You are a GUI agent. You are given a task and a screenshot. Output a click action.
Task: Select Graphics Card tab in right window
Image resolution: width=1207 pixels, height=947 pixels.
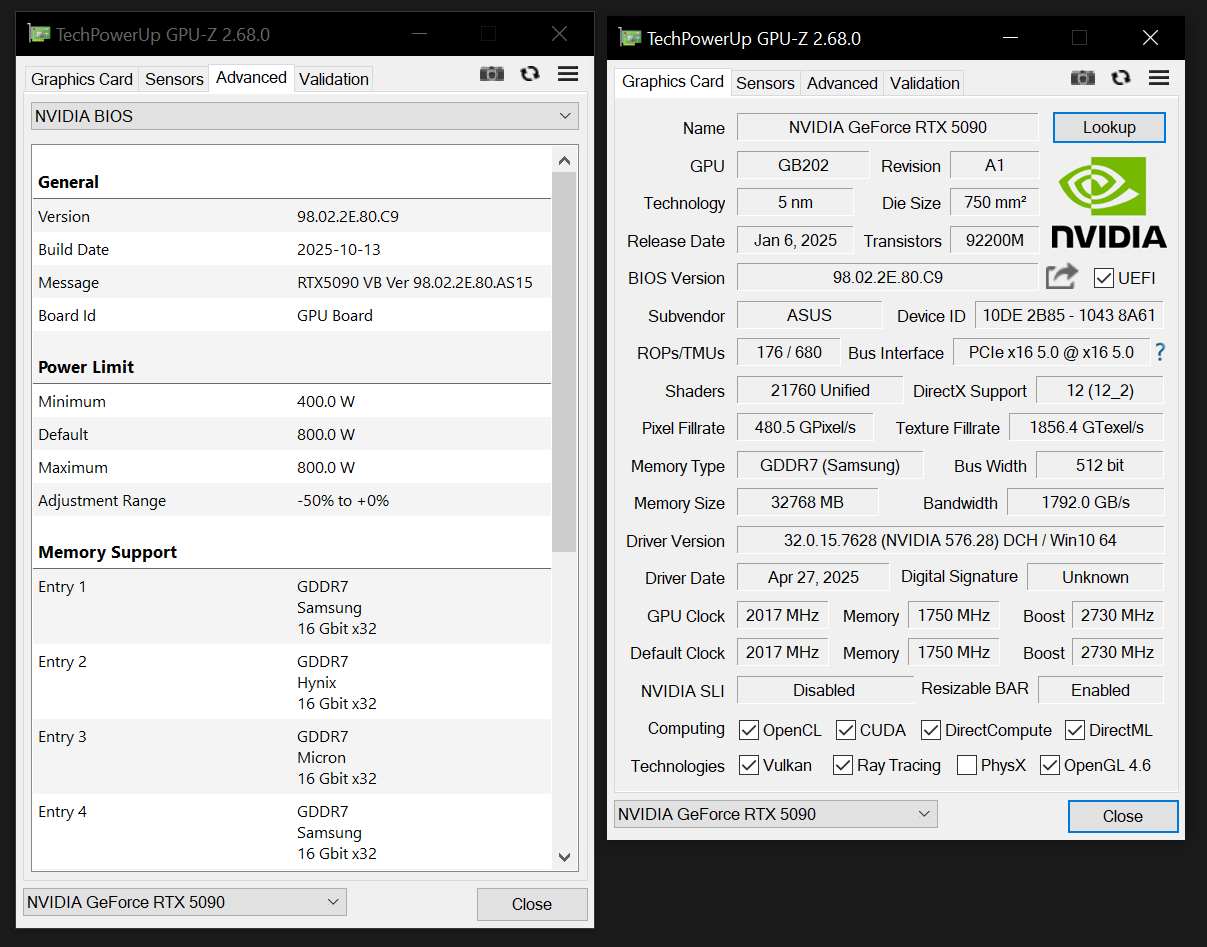tap(673, 82)
